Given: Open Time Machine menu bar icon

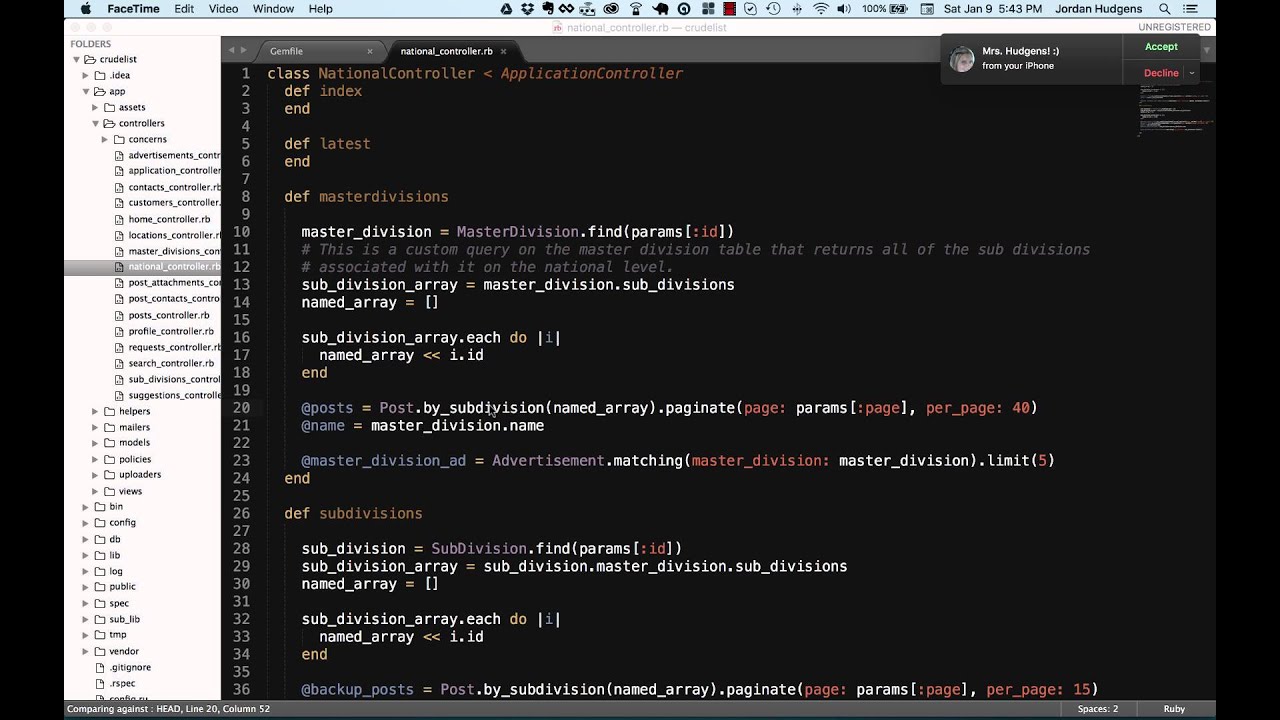Looking at the screenshot, I should tap(773, 9).
